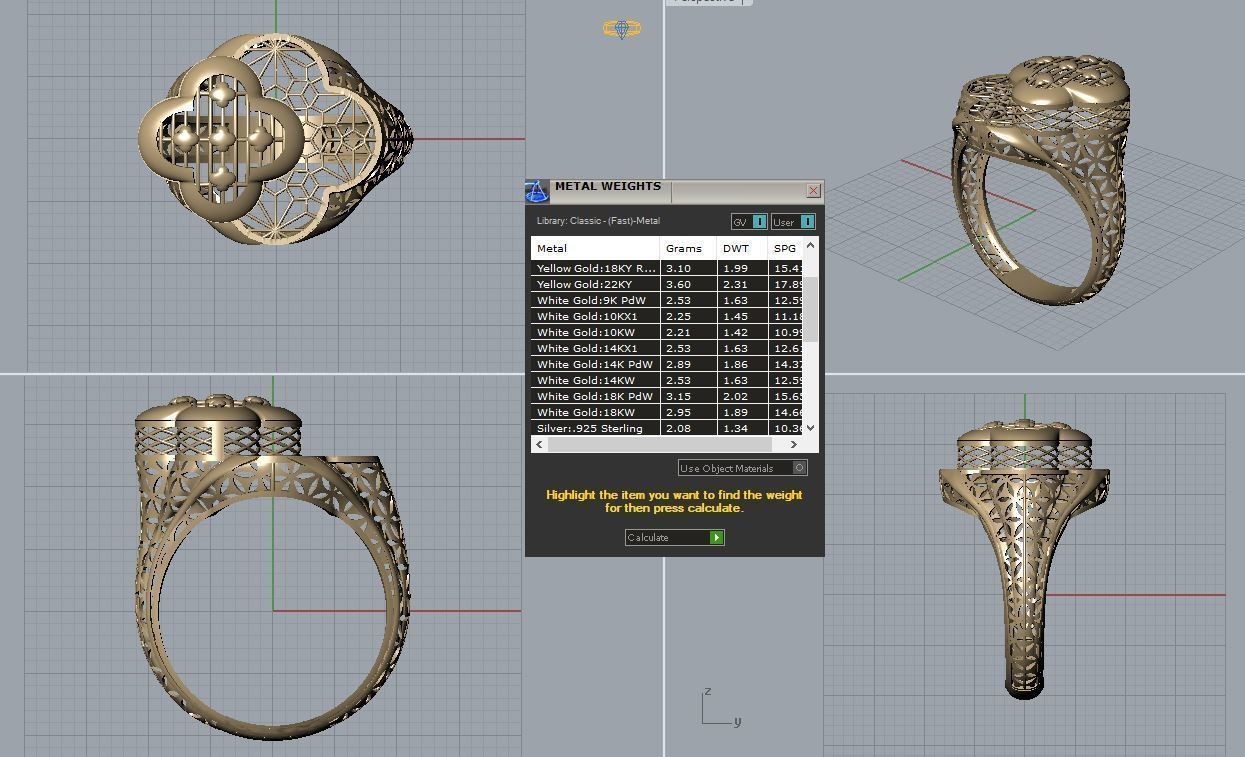Click grams value 2.89 for 14K PdW
Viewport: 1245px width, 757px height.
pos(678,364)
